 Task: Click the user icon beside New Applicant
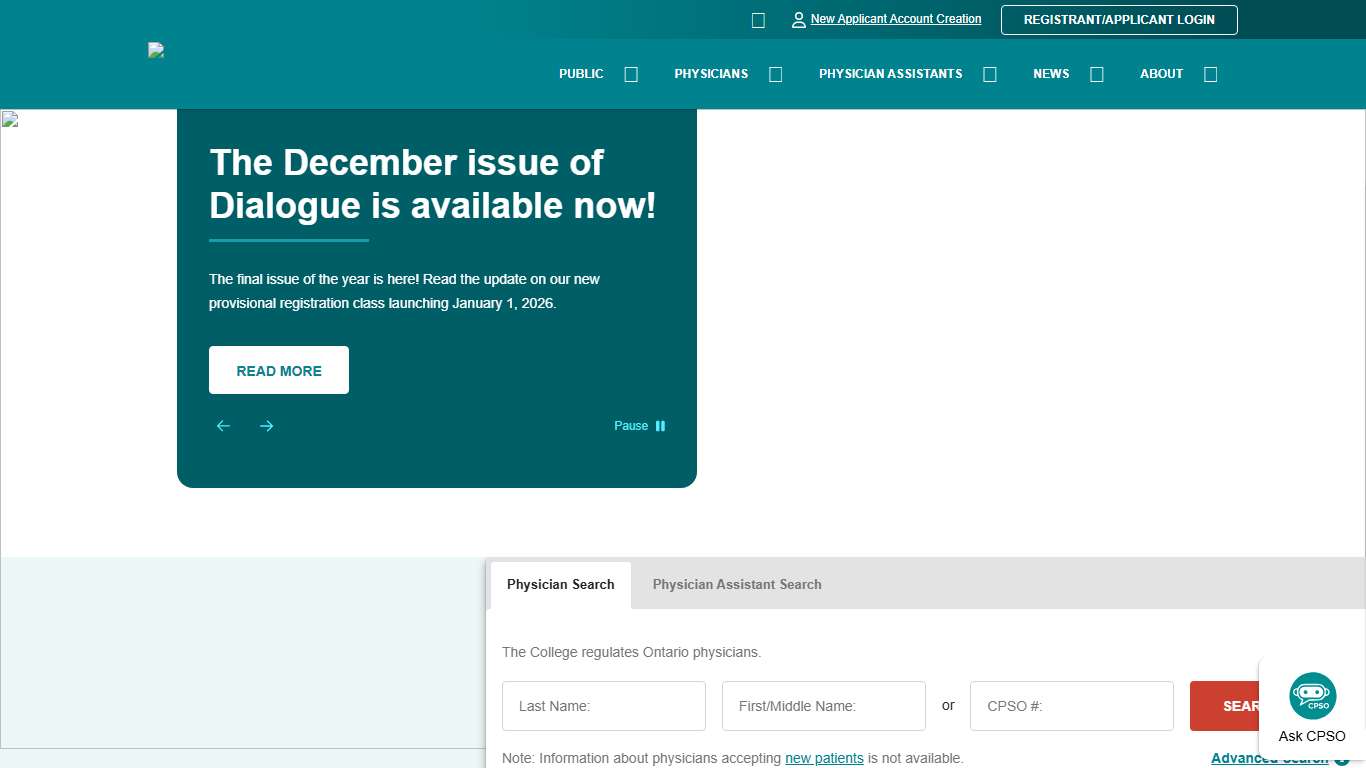pos(798,20)
